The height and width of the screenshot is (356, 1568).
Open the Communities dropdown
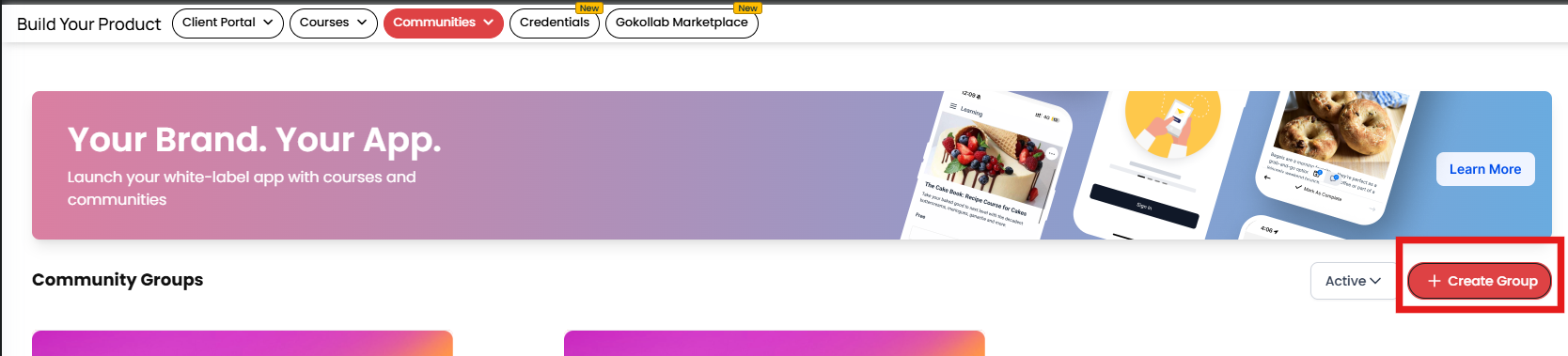[x=444, y=23]
